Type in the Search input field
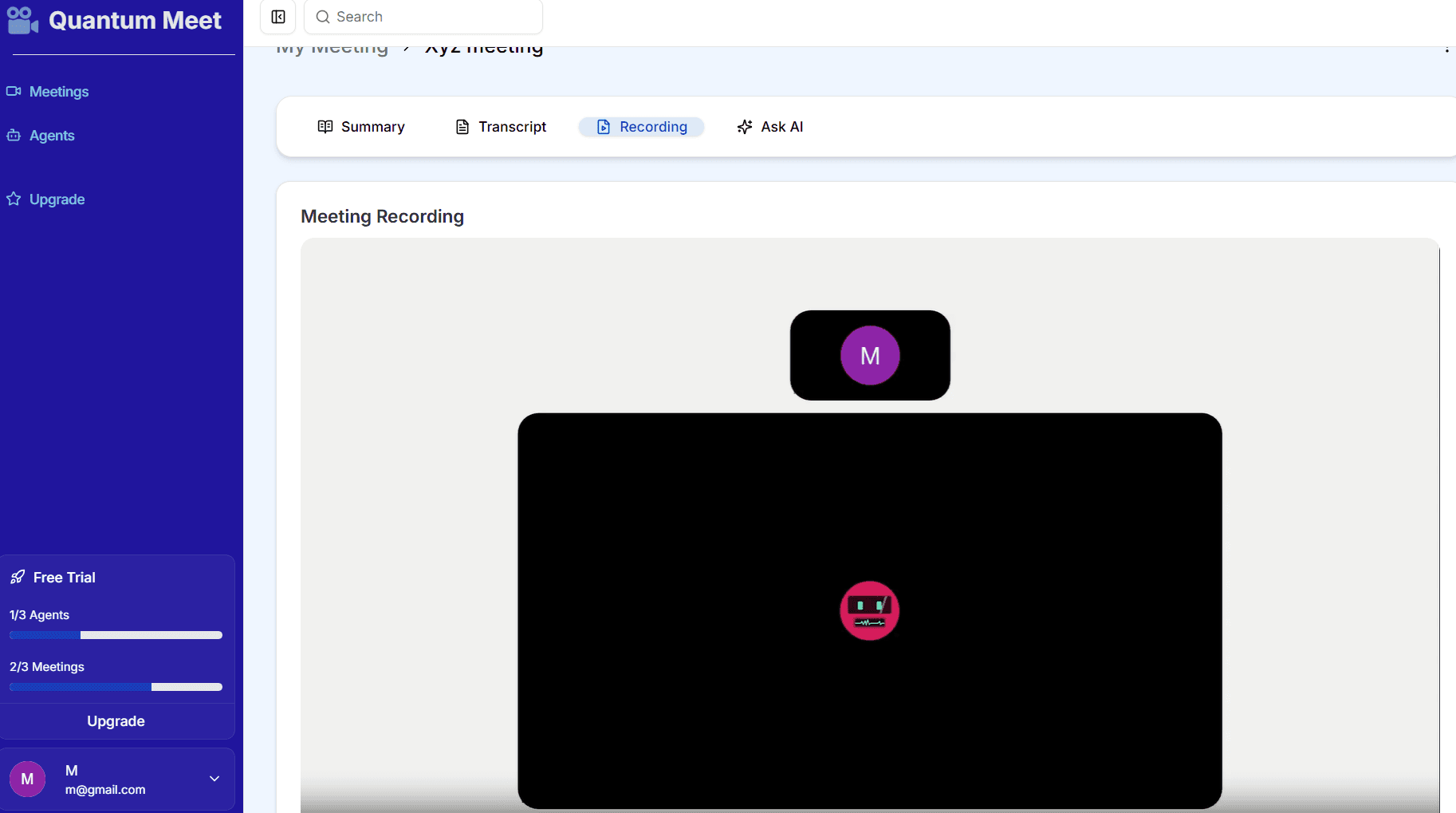The width and height of the screenshot is (1456, 813). [431, 17]
